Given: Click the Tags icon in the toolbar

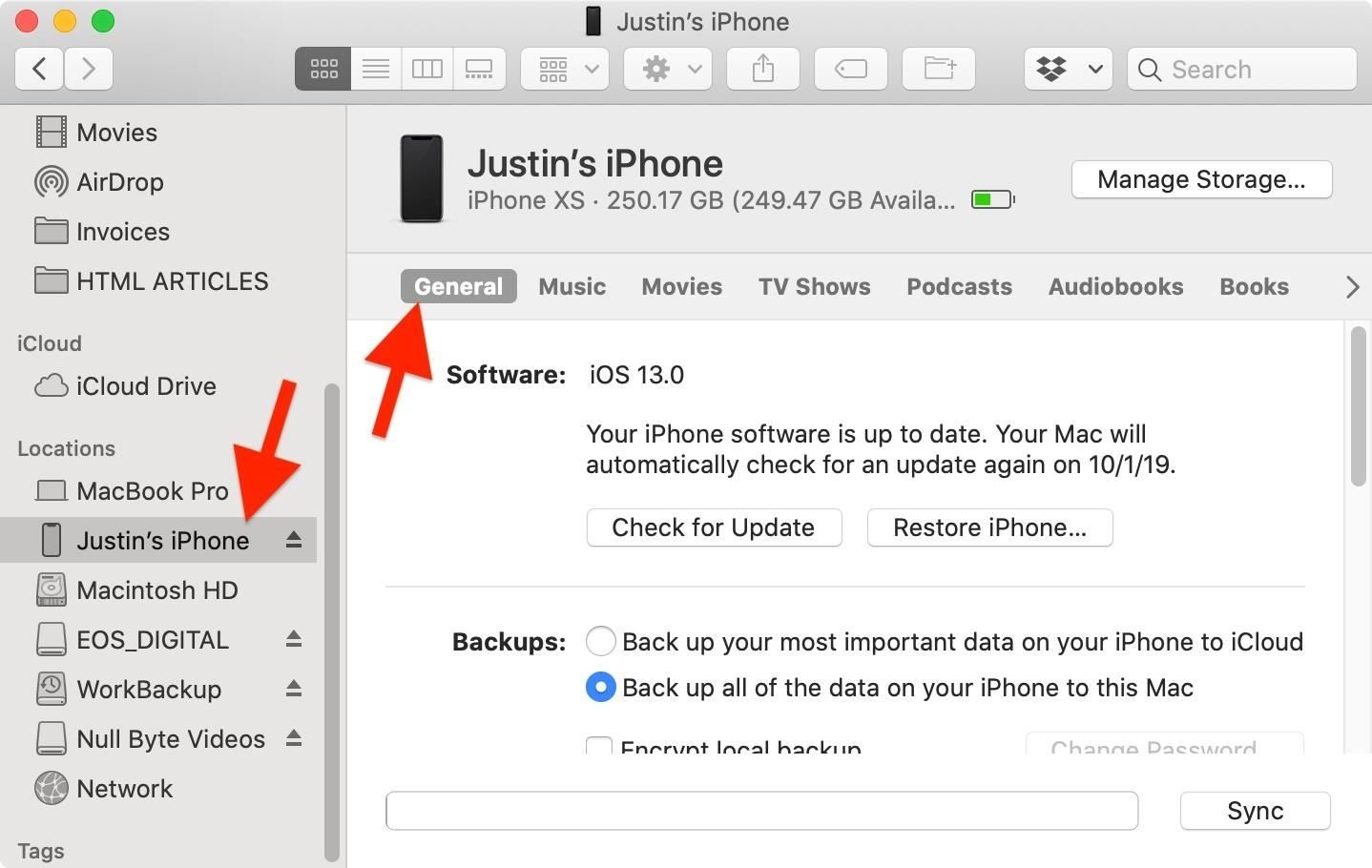Looking at the screenshot, I should point(849,68).
